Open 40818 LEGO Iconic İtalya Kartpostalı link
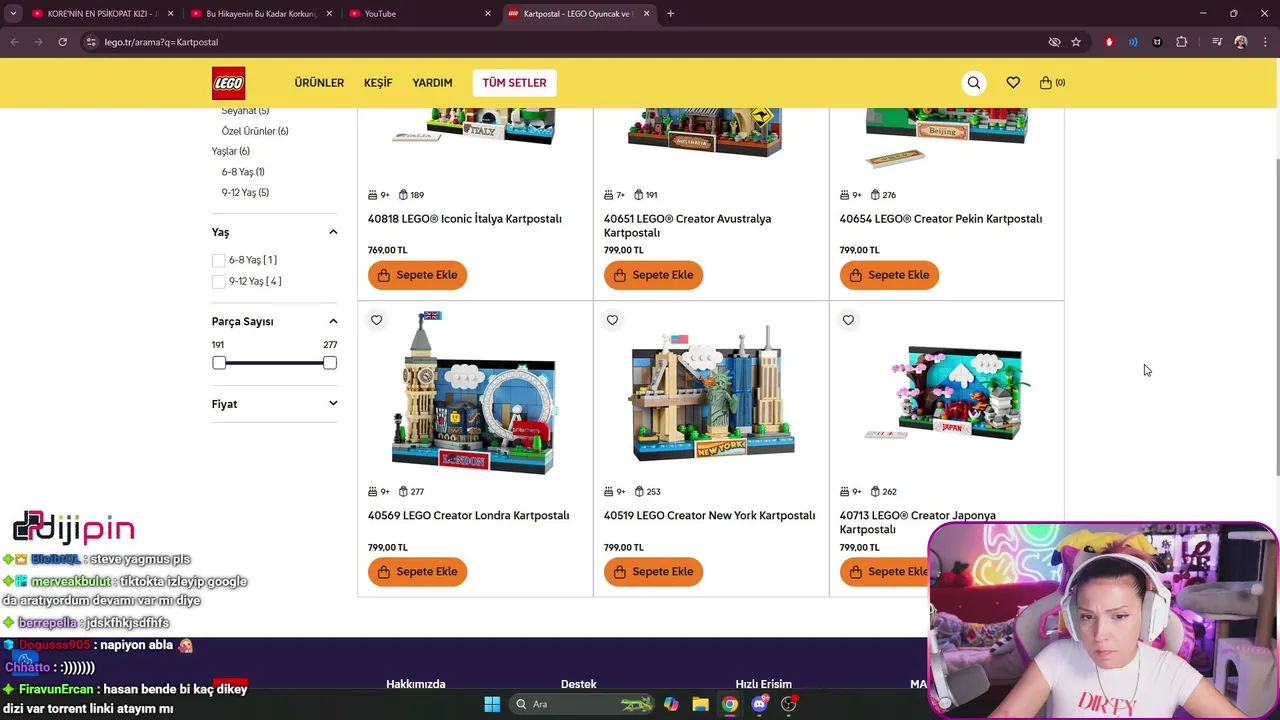This screenshot has width=1280, height=720. pyautogui.click(x=465, y=219)
